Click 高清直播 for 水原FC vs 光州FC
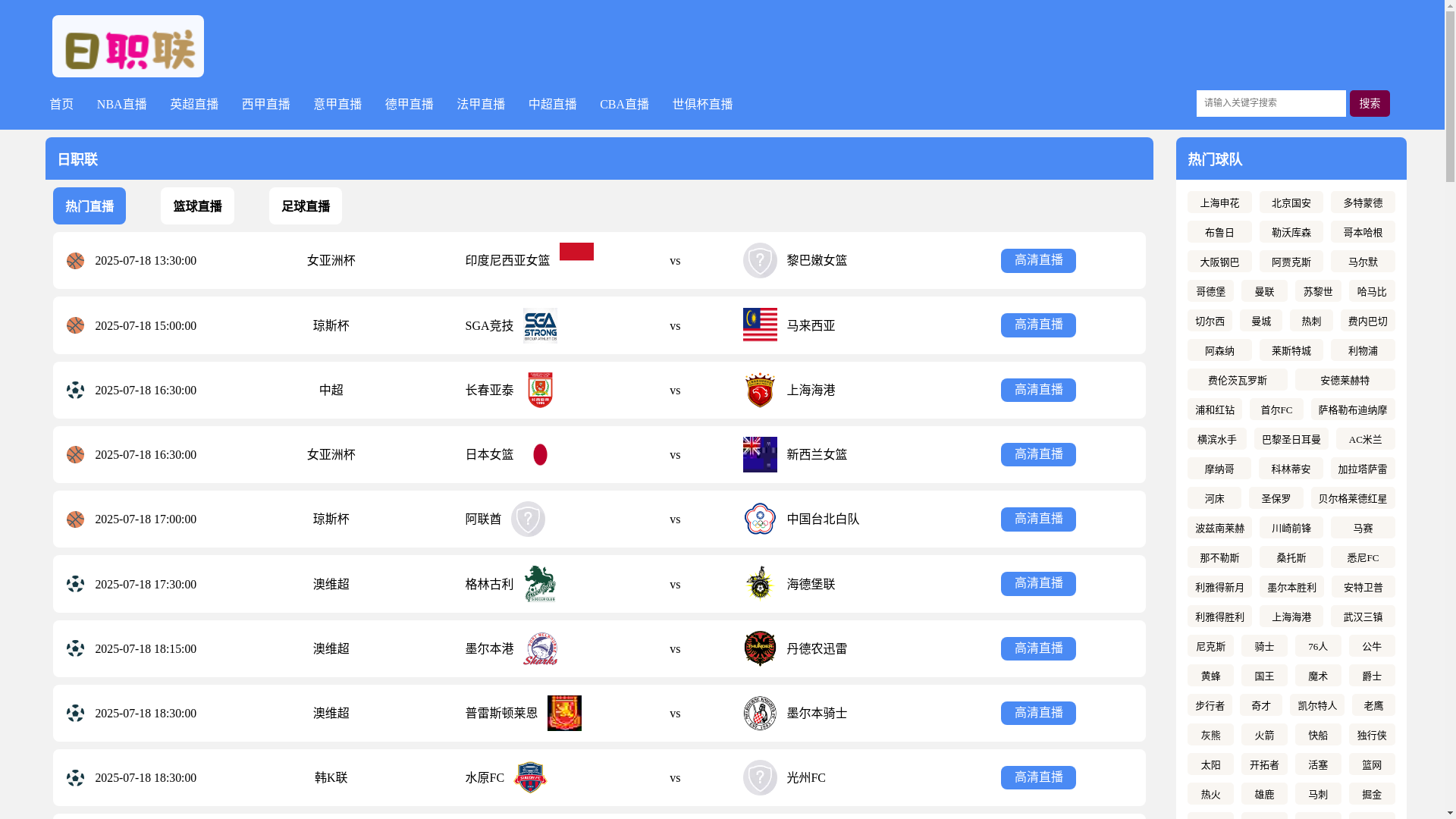Screen dimensions: 1456x819 coord(1038,777)
